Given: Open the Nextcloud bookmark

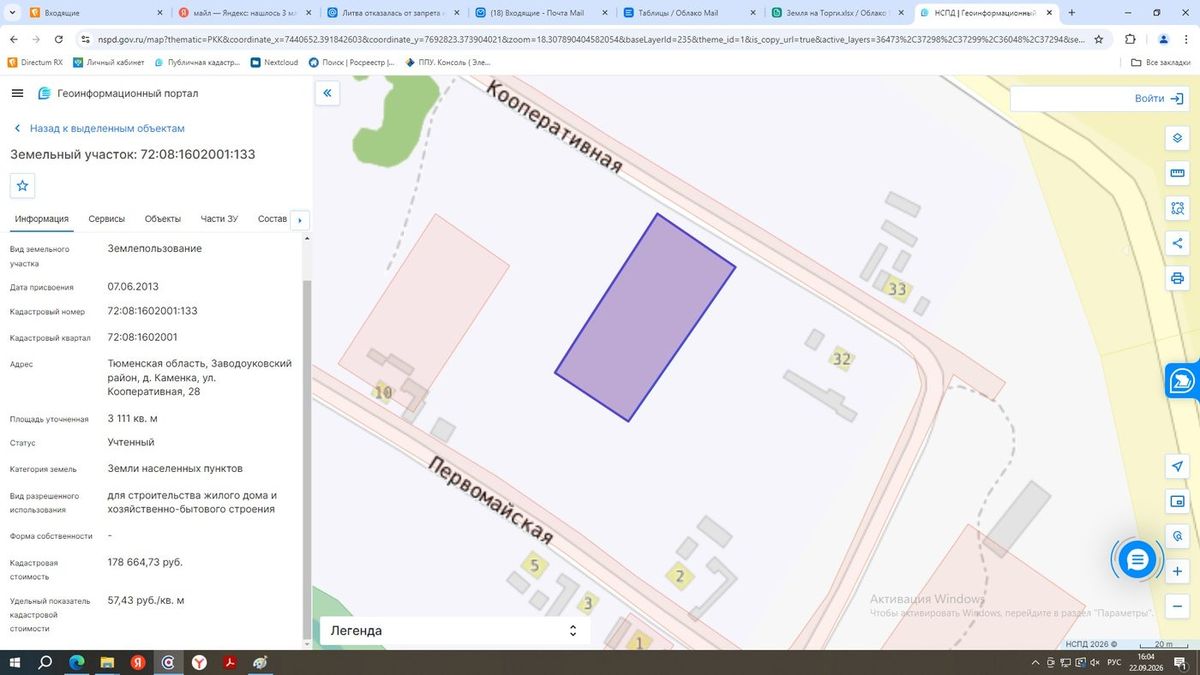Looking at the screenshot, I should click(x=274, y=62).
